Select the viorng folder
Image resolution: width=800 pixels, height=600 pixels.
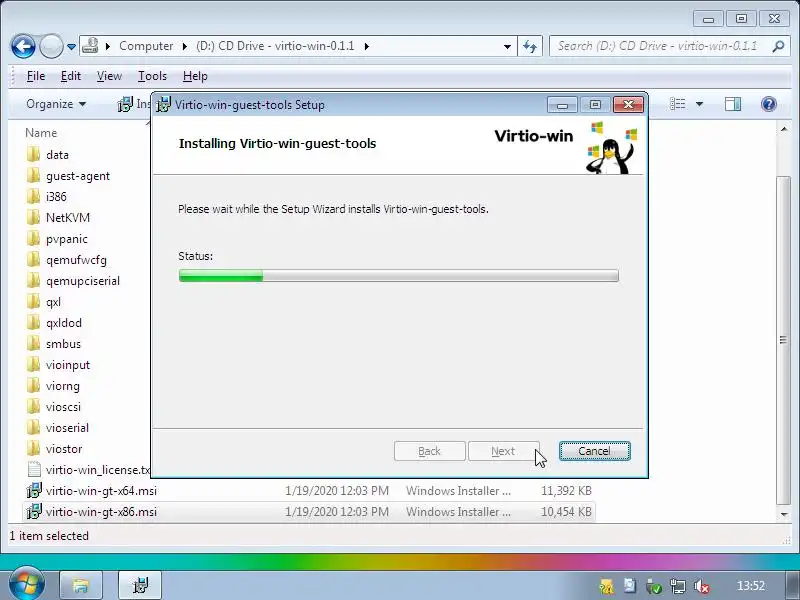[62, 386]
